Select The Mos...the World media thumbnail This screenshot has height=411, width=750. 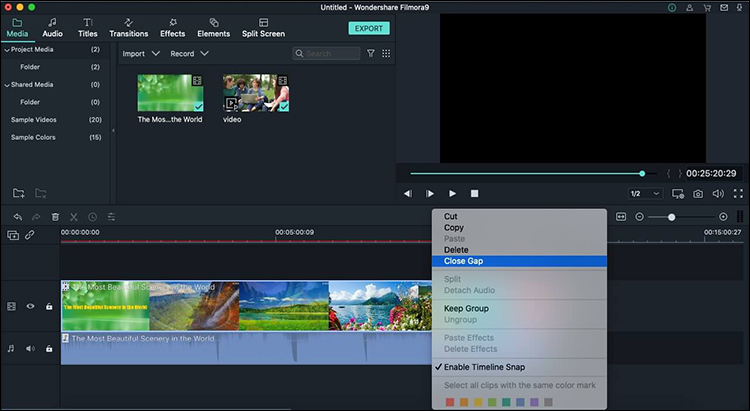pyautogui.click(x=170, y=93)
